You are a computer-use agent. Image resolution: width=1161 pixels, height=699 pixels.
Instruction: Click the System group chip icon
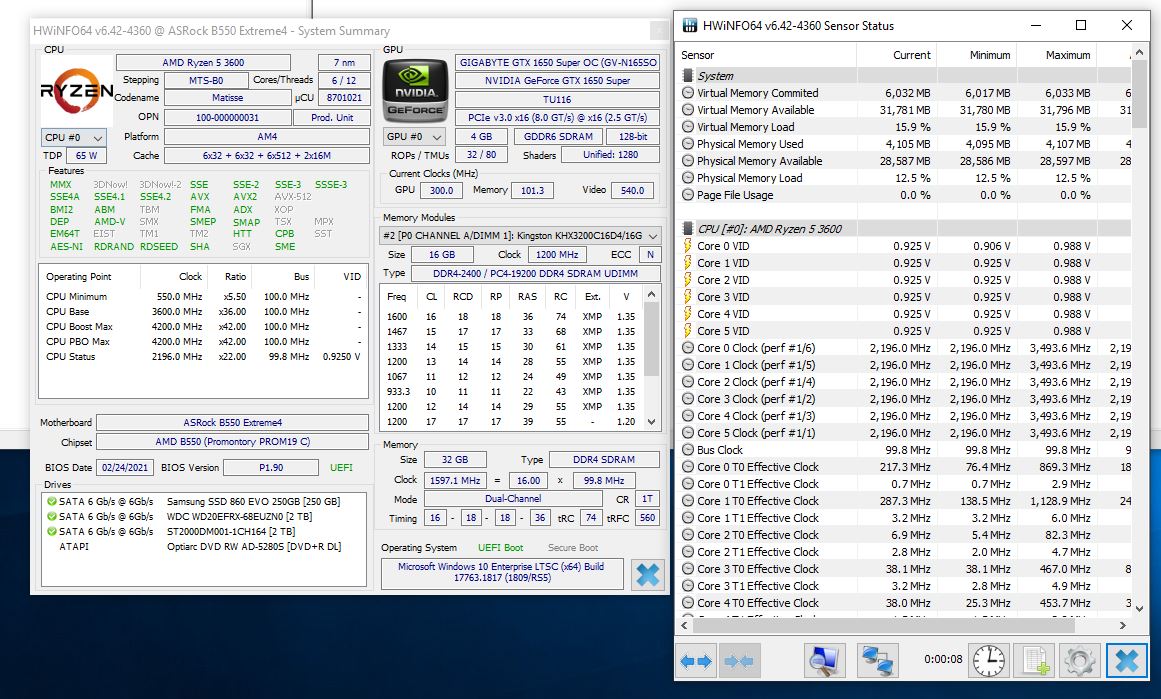[x=688, y=76]
